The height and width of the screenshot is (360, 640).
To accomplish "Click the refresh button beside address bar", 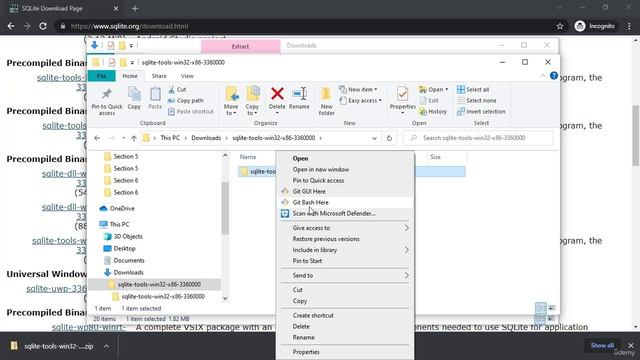I will [x=389, y=138].
